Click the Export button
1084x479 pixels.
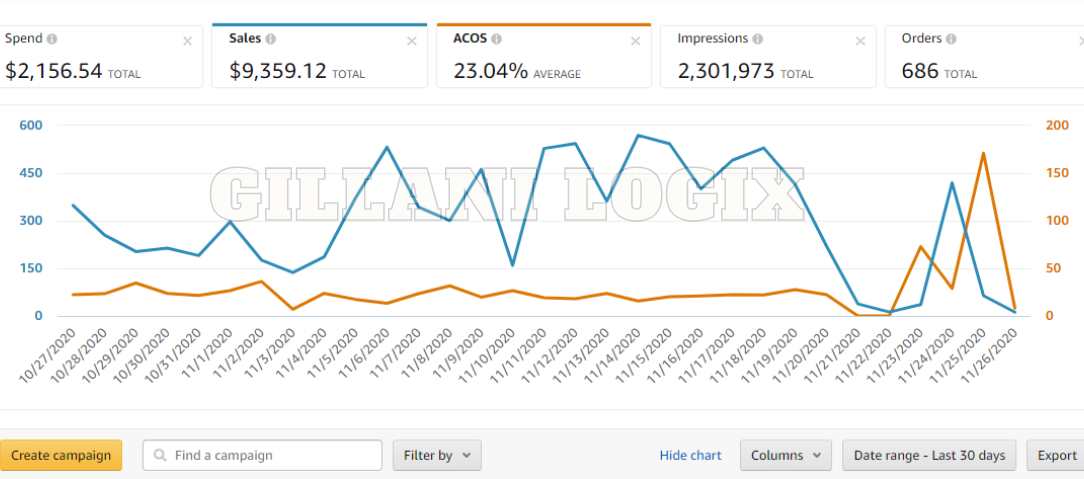coord(1056,455)
